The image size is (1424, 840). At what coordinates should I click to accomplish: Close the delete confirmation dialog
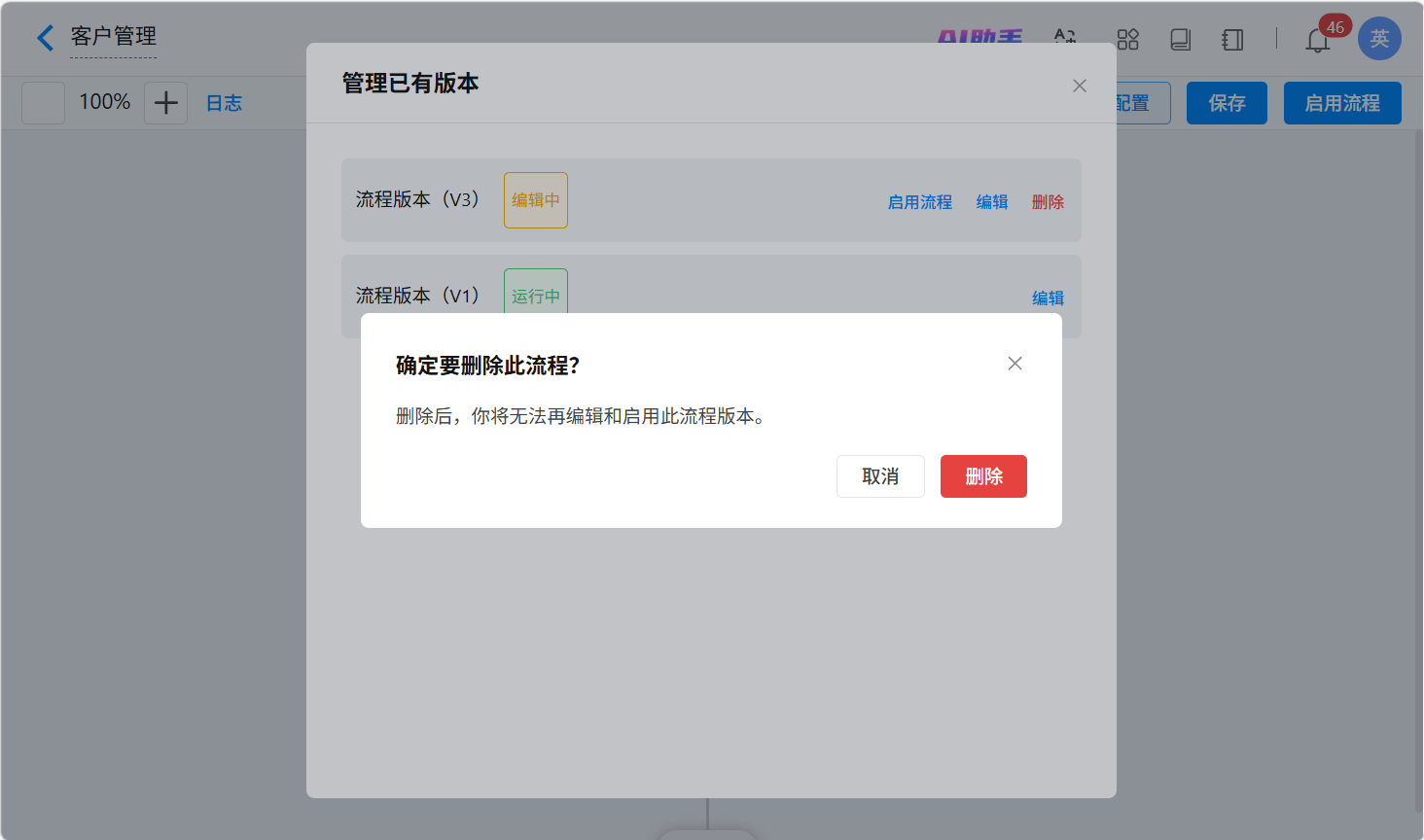pos(1015,364)
